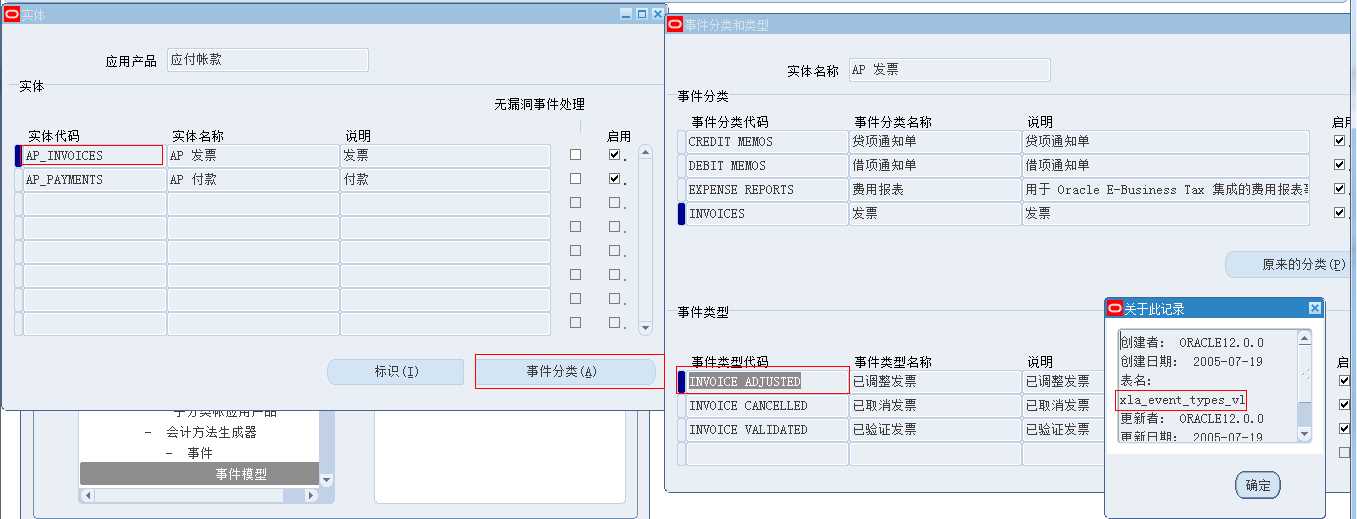Select the INVOICE ADJUSTED event type code

[x=766, y=381]
